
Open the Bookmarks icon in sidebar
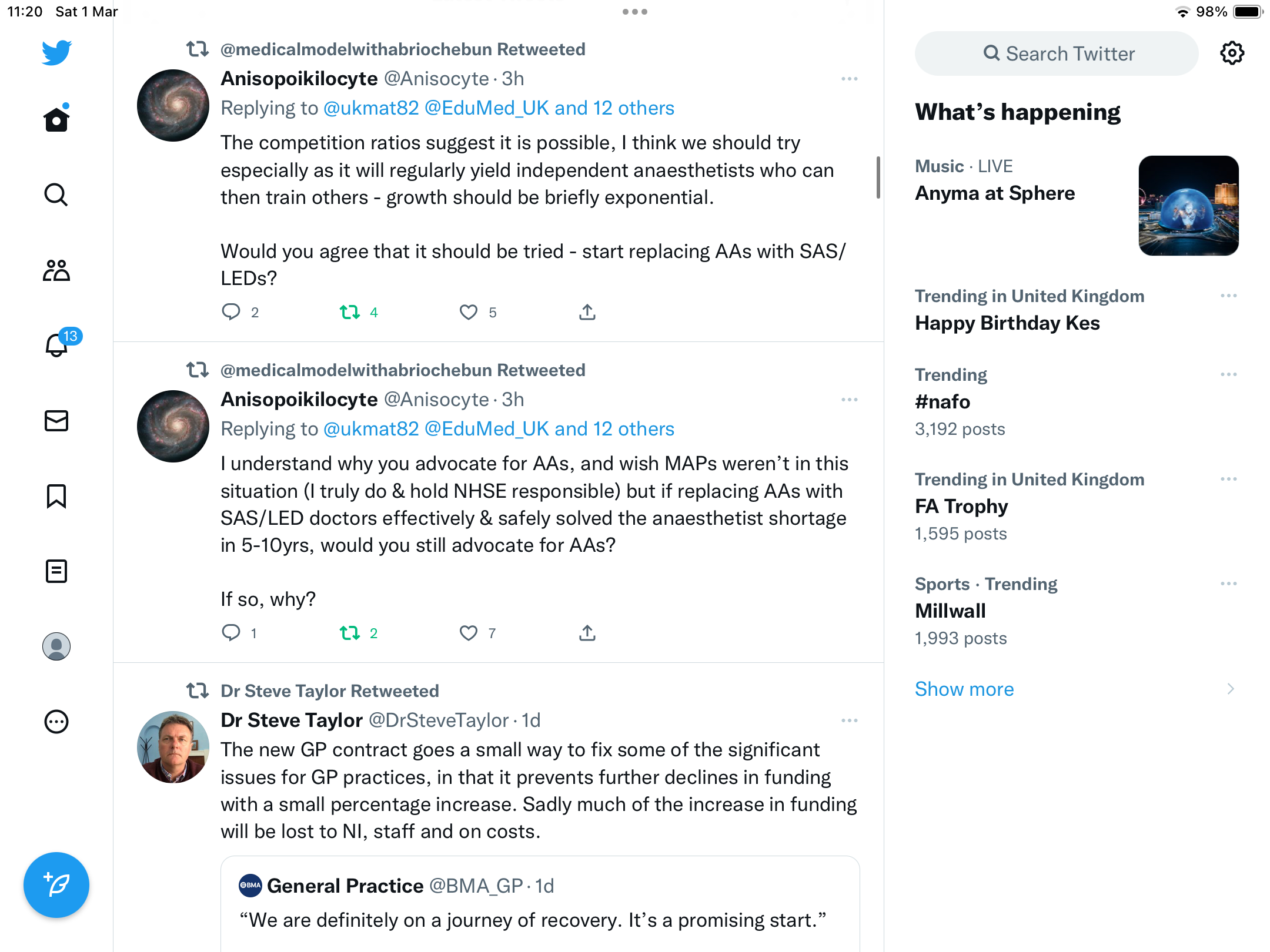(56, 496)
